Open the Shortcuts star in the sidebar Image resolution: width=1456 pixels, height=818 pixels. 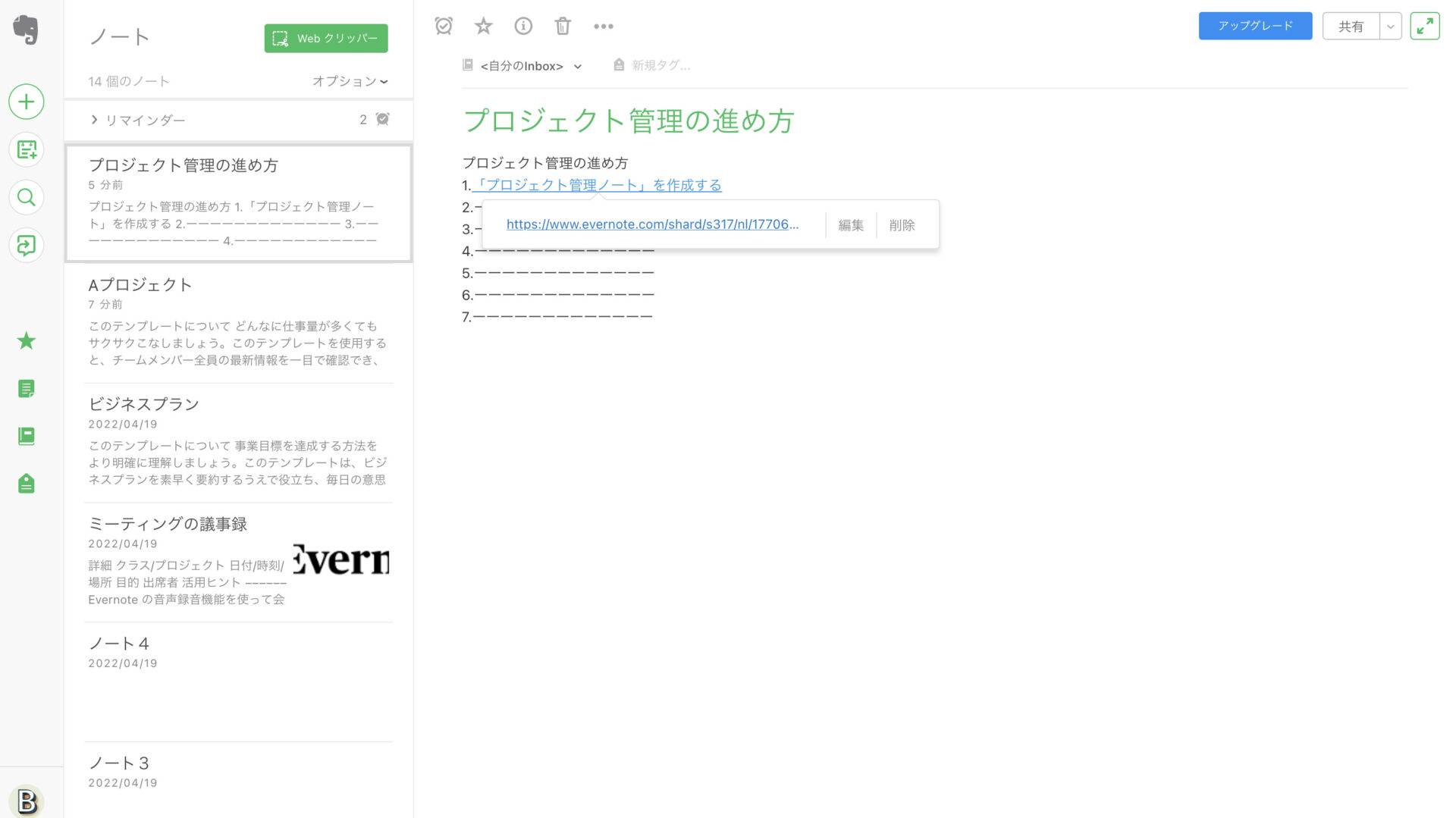26,340
